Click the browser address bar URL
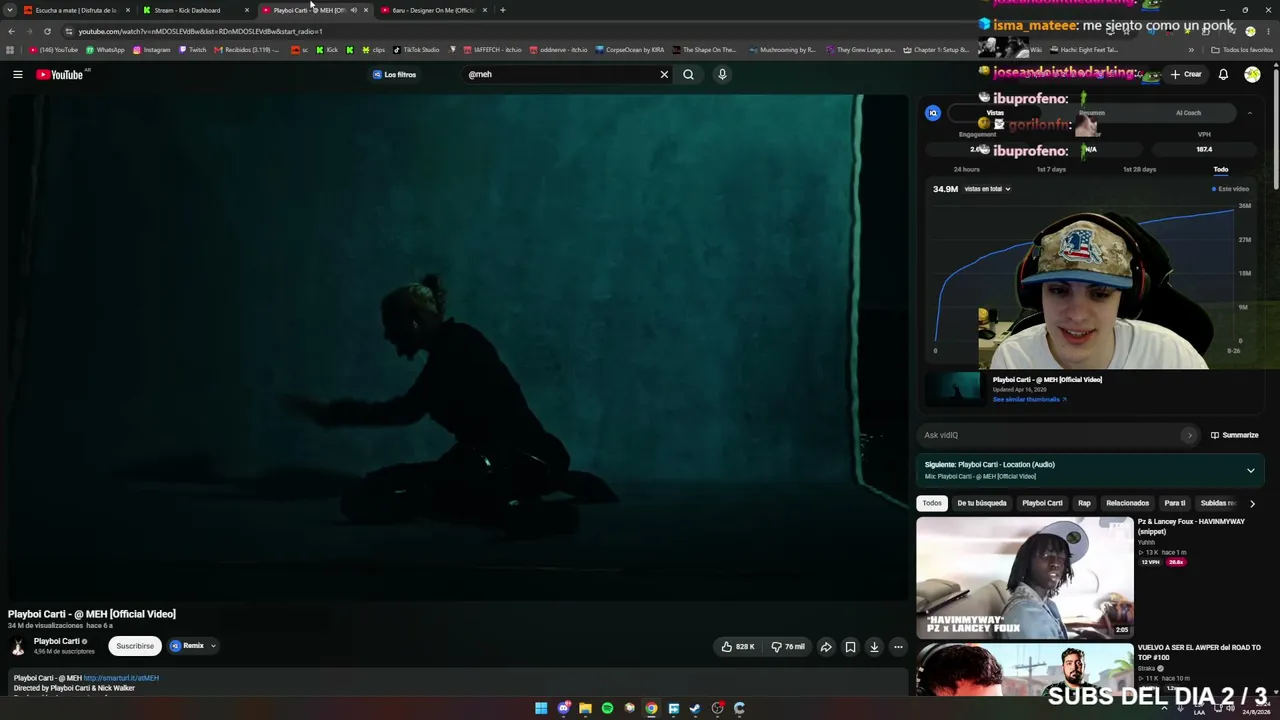 [x=200, y=31]
